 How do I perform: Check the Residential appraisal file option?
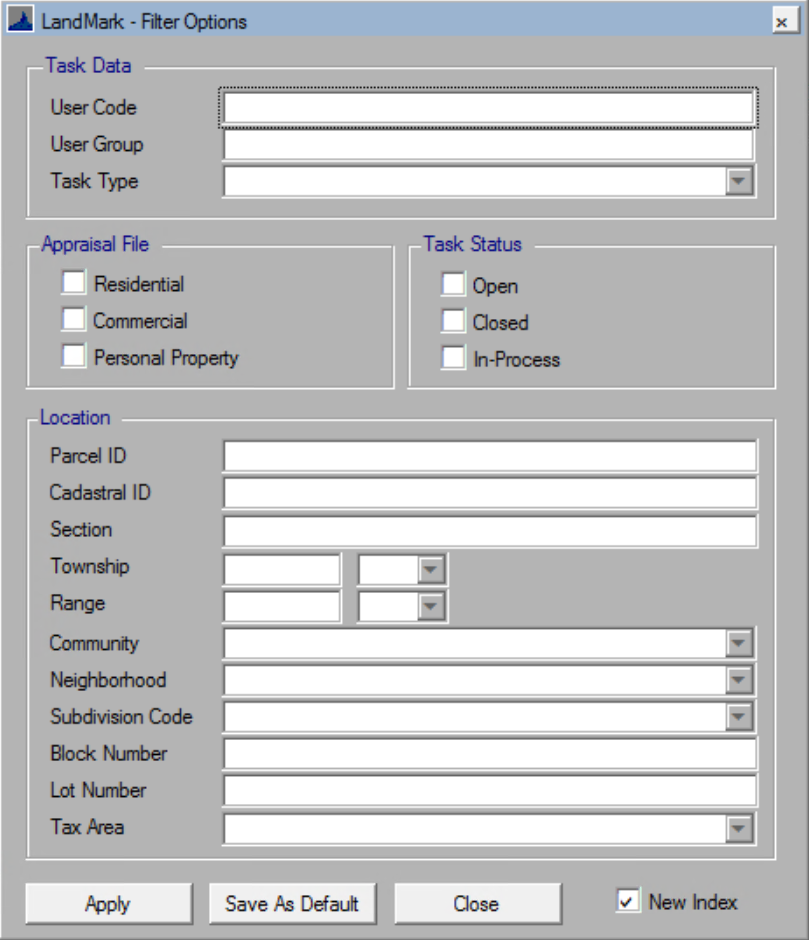72,283
